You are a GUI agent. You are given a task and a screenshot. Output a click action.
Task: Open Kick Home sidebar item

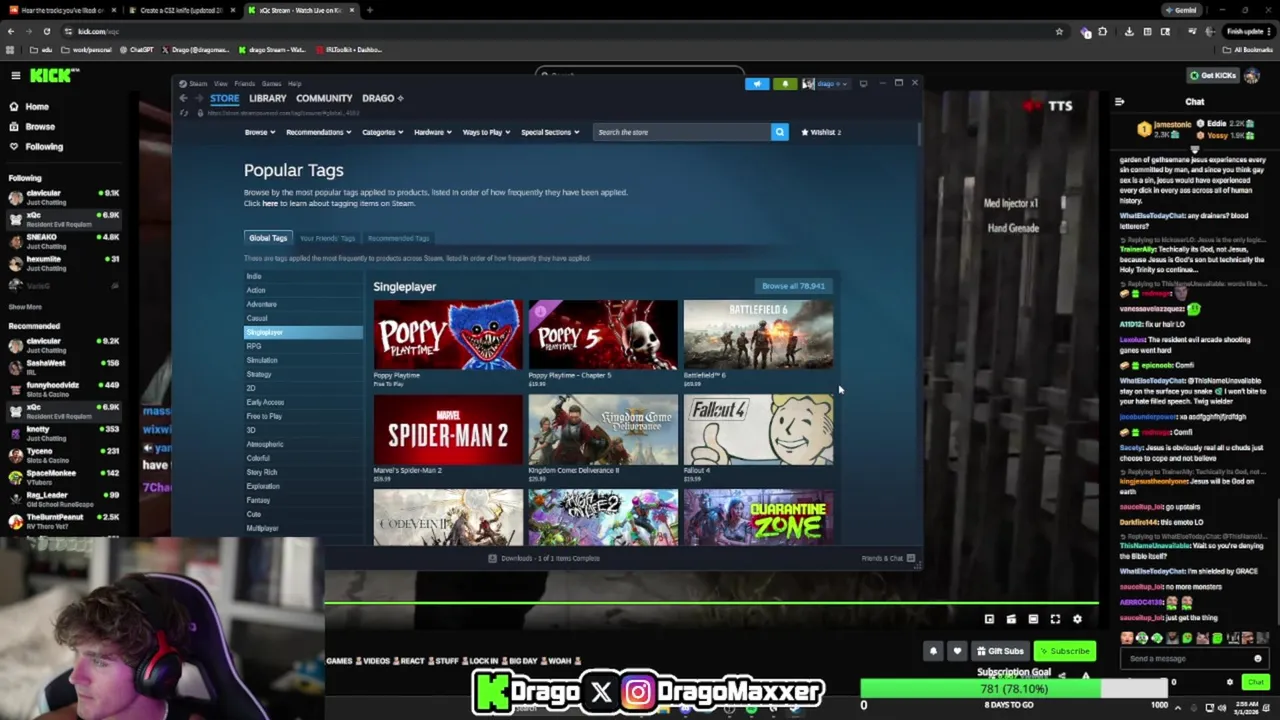pyautogui.click(x=37, y=106)
